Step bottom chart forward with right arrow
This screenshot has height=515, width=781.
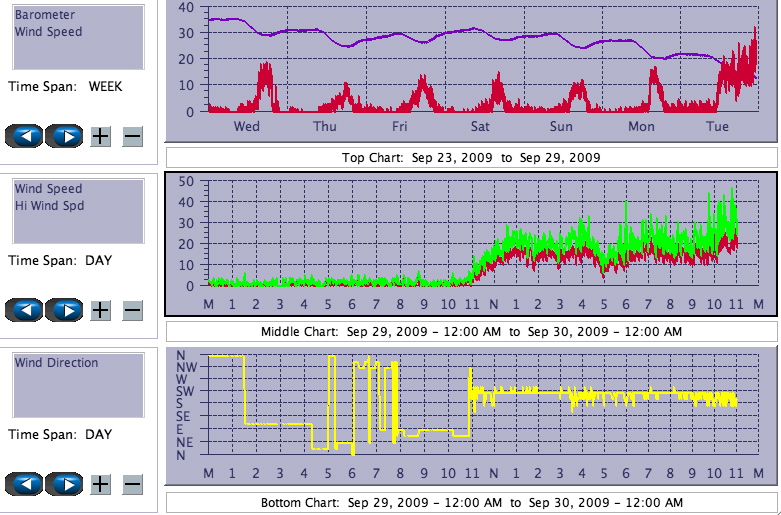coord(64,484)
